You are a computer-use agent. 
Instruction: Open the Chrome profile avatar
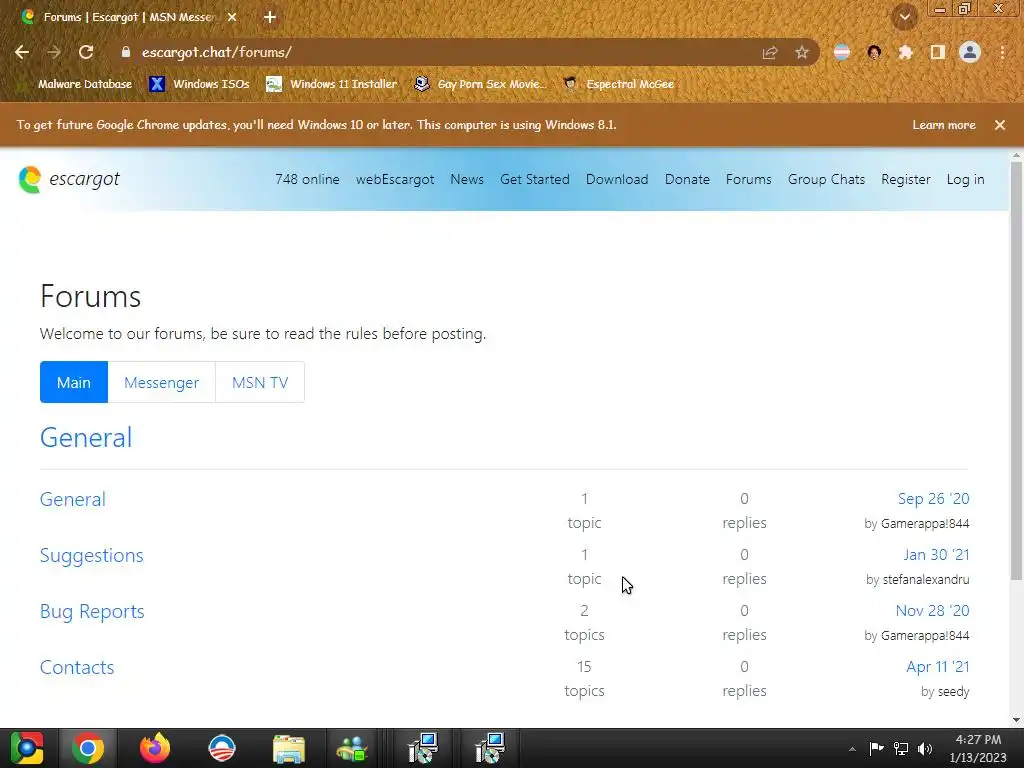[970, 53]
